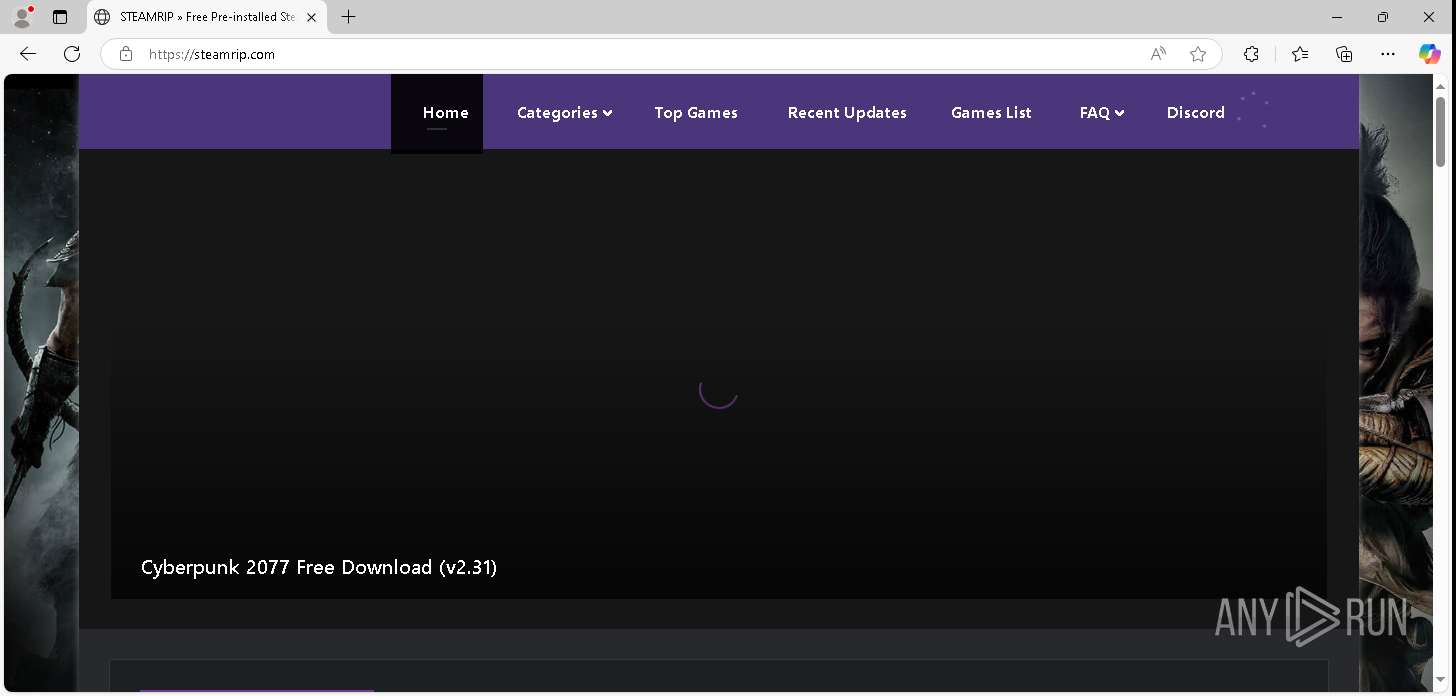Activate the Read aloud icon
1456x696 pixels.
(1158, 54)
